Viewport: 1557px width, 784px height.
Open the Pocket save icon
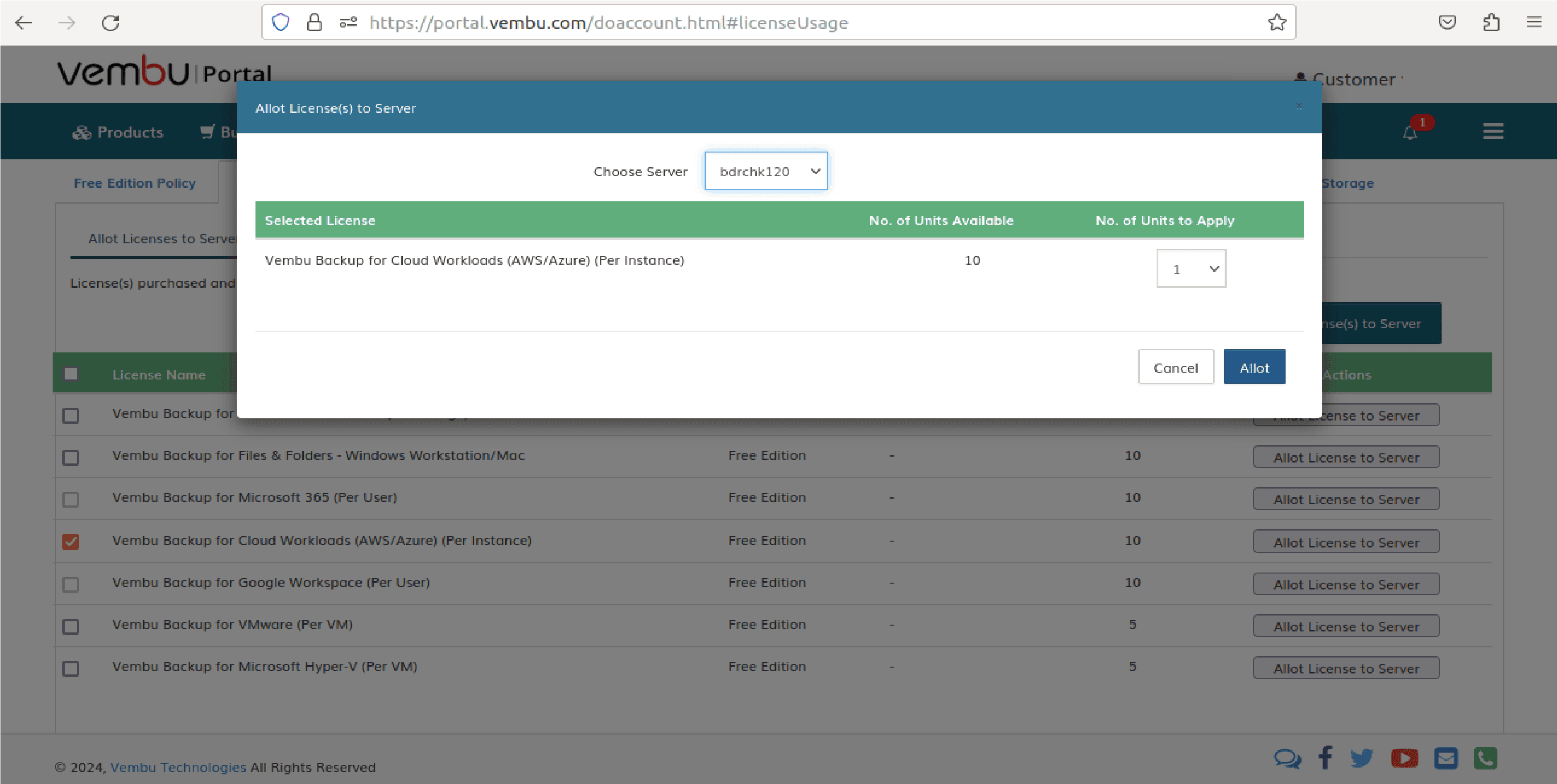click(1447, 23)
